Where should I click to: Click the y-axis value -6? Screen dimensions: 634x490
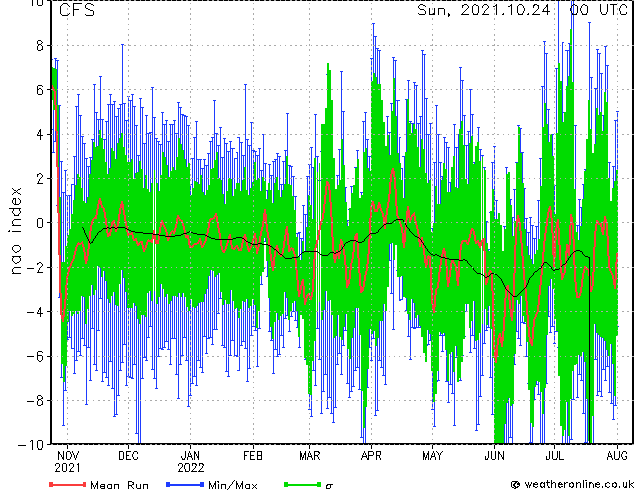(35, 356)
